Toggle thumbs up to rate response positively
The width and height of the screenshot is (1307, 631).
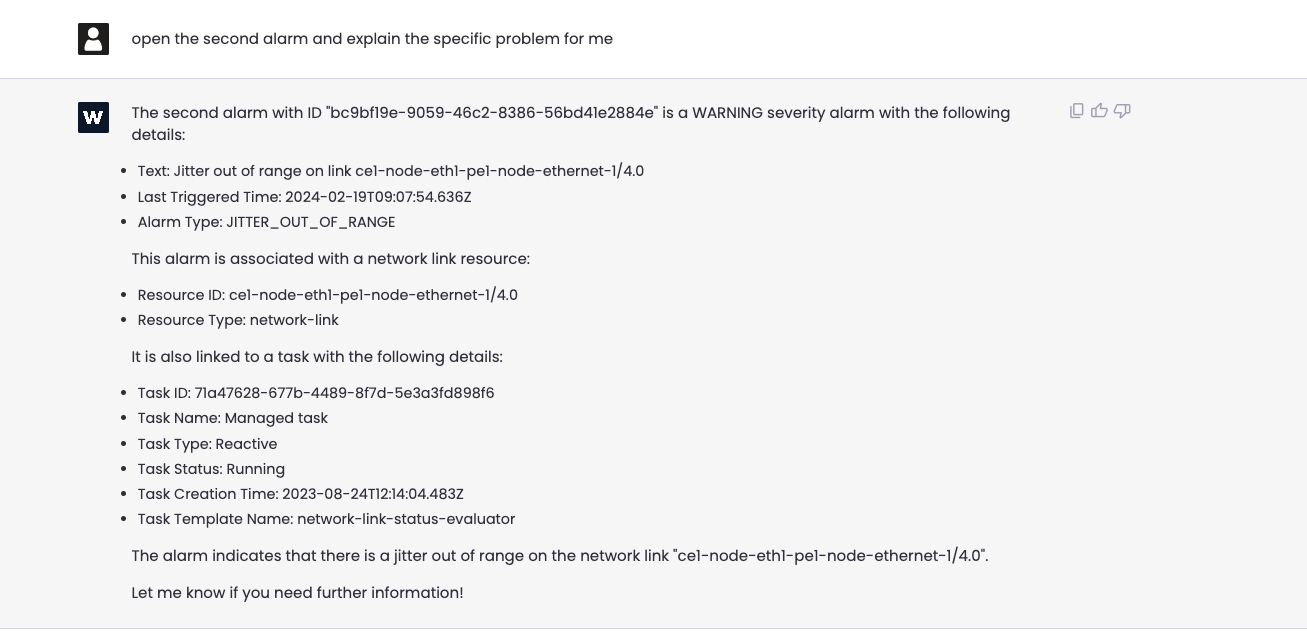[x=1099, y=110]
